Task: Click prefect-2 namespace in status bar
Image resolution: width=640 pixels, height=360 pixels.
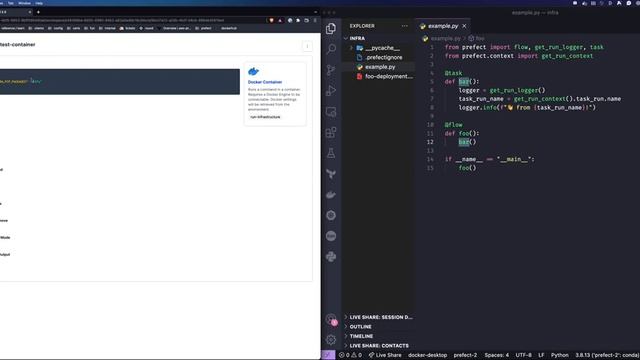Action: point(465,355)
